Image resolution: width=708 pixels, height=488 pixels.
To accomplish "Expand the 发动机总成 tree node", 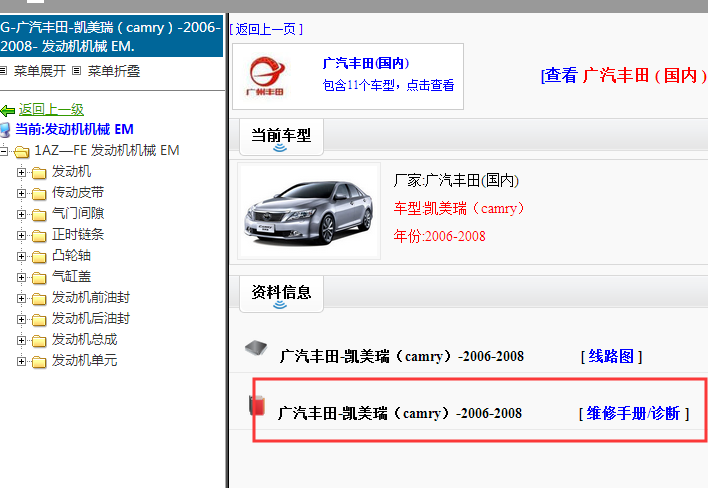I will (21, 340).
